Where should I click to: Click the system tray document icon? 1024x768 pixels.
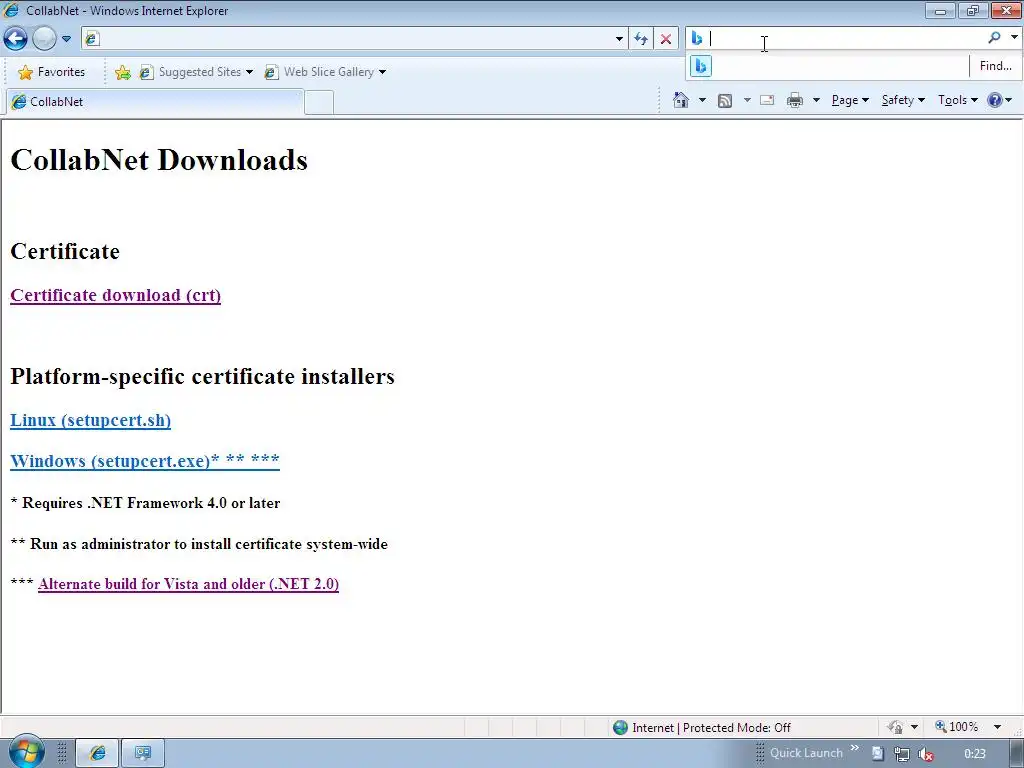[878, 754]
